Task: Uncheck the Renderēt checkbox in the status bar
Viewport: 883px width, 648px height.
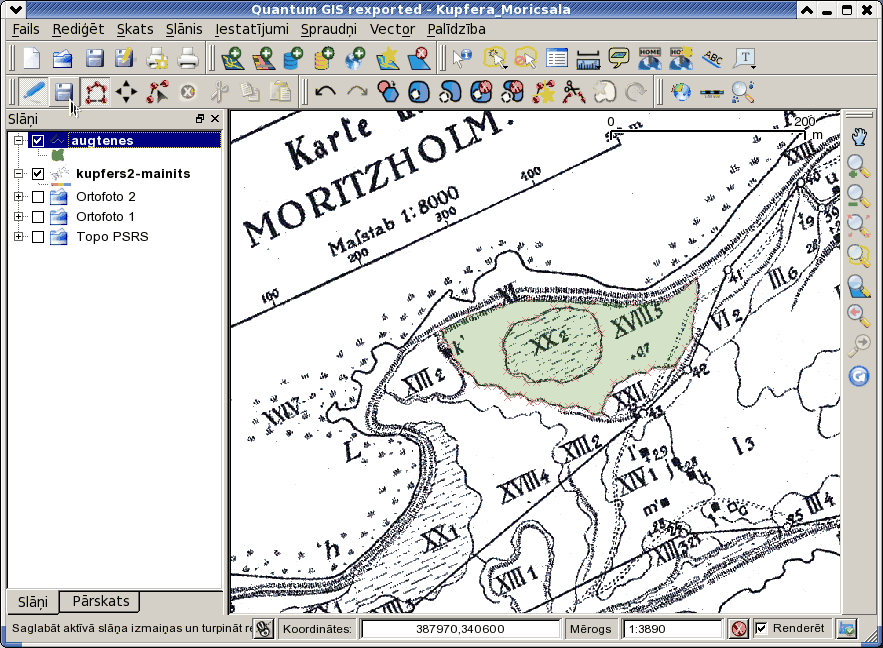Action: [761, 628]
